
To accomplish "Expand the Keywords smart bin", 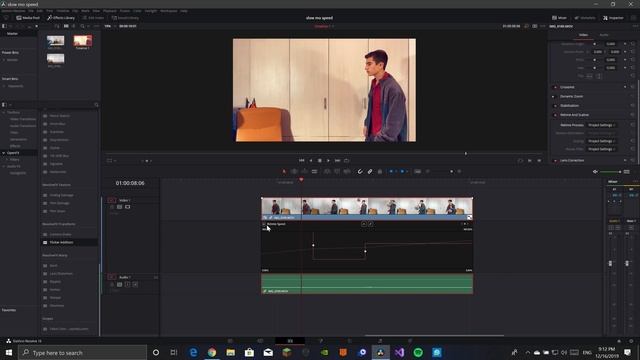I will tap(4, 86).
